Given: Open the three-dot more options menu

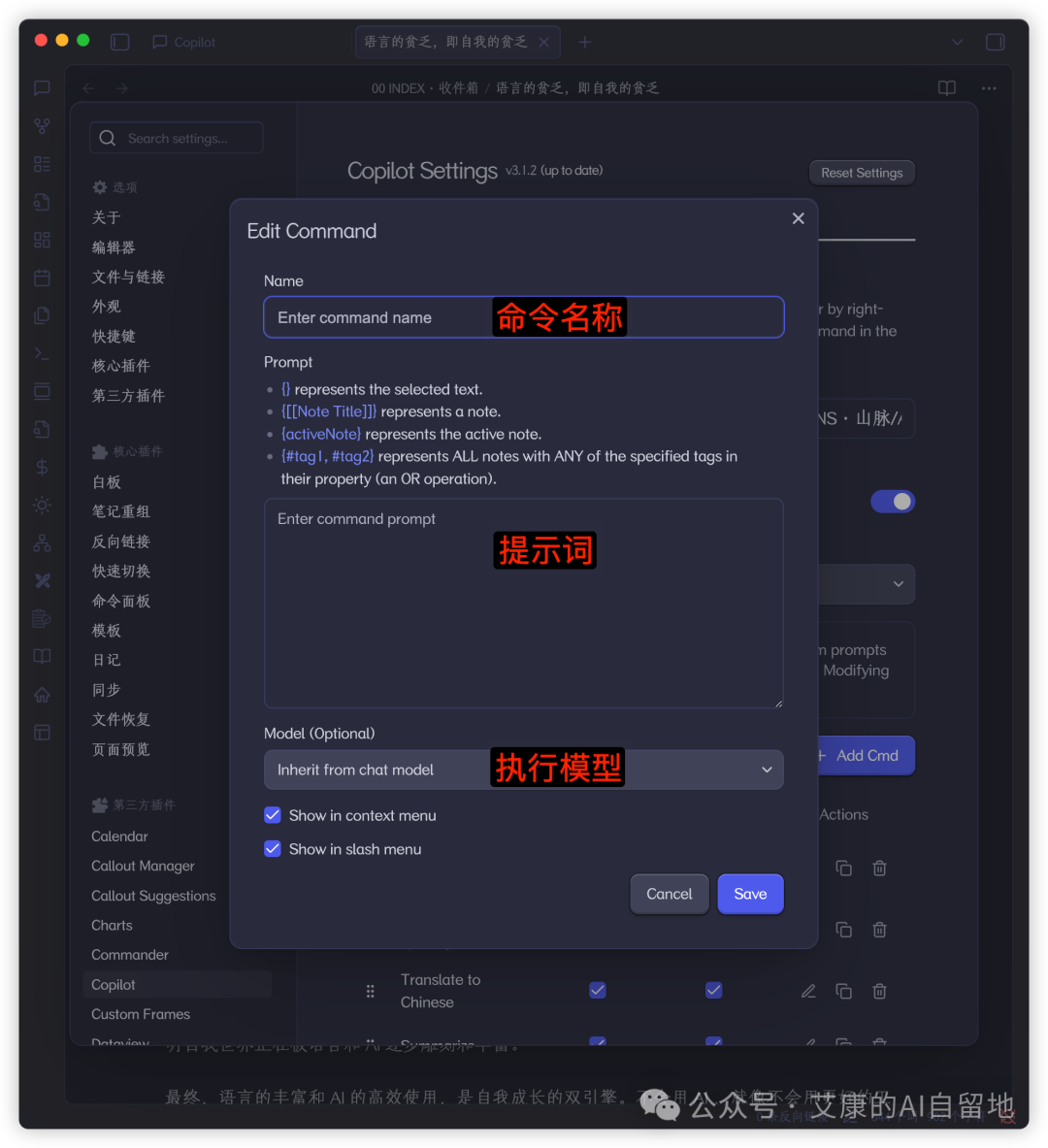Looking at the screenshot, I should (989, 88).
